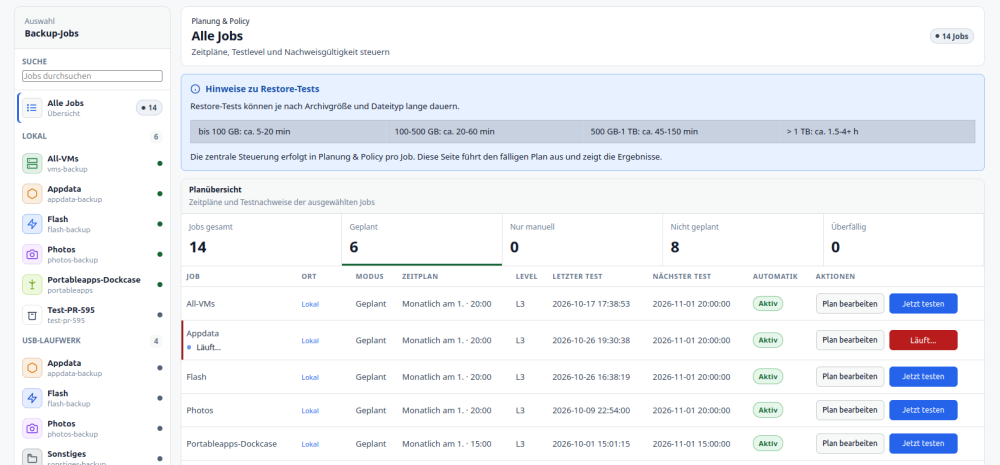The image size is (1000, 465).
Task: Click the Appdata hexagon icon under Lokal
Action: coord(32,194)
